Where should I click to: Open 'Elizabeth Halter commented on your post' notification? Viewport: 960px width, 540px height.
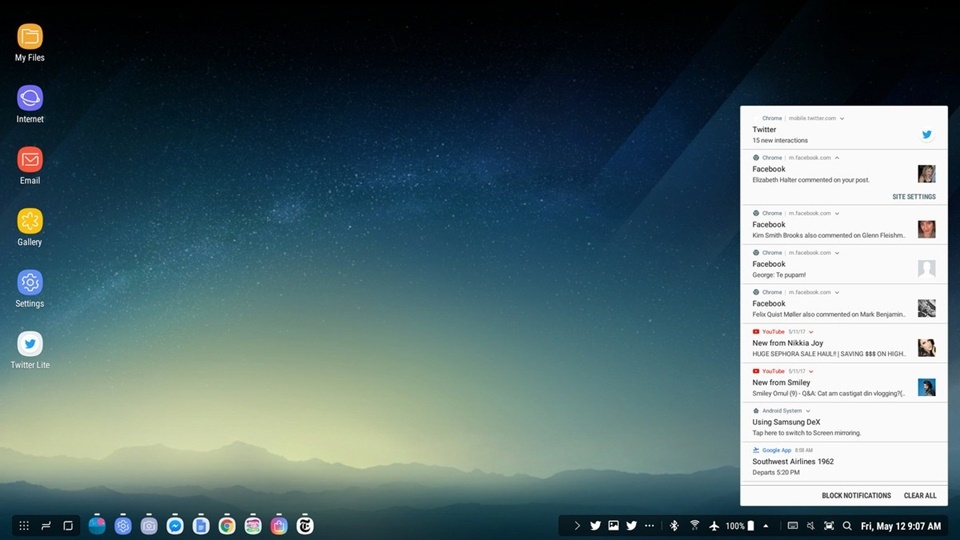click(844, 178)
